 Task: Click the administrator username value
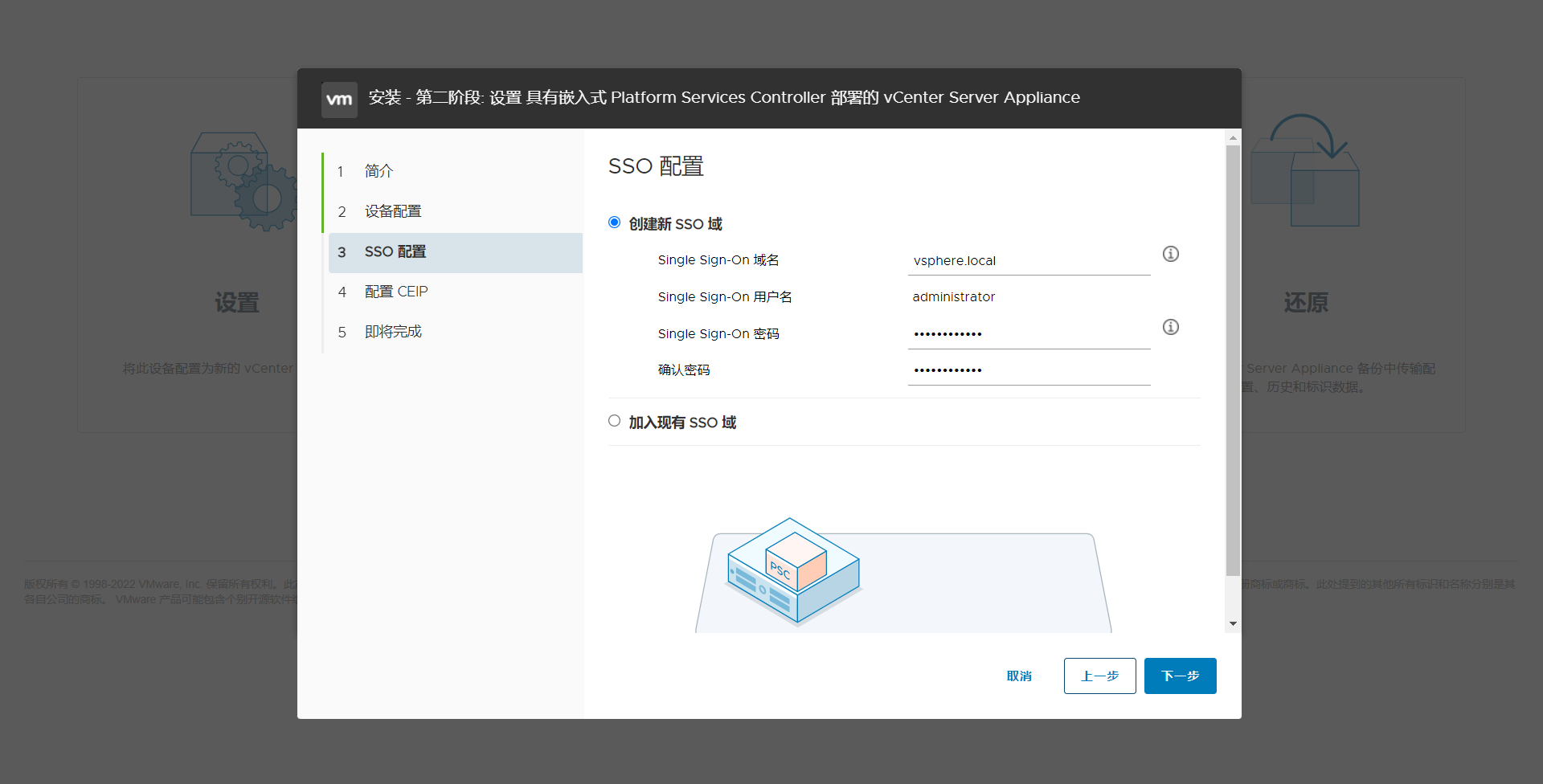click(954, 297)
